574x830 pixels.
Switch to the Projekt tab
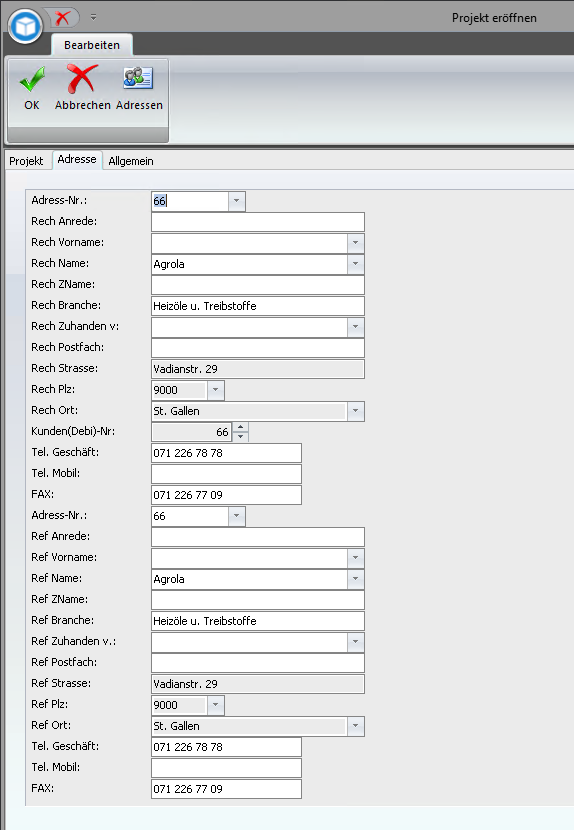click(26, 161)
